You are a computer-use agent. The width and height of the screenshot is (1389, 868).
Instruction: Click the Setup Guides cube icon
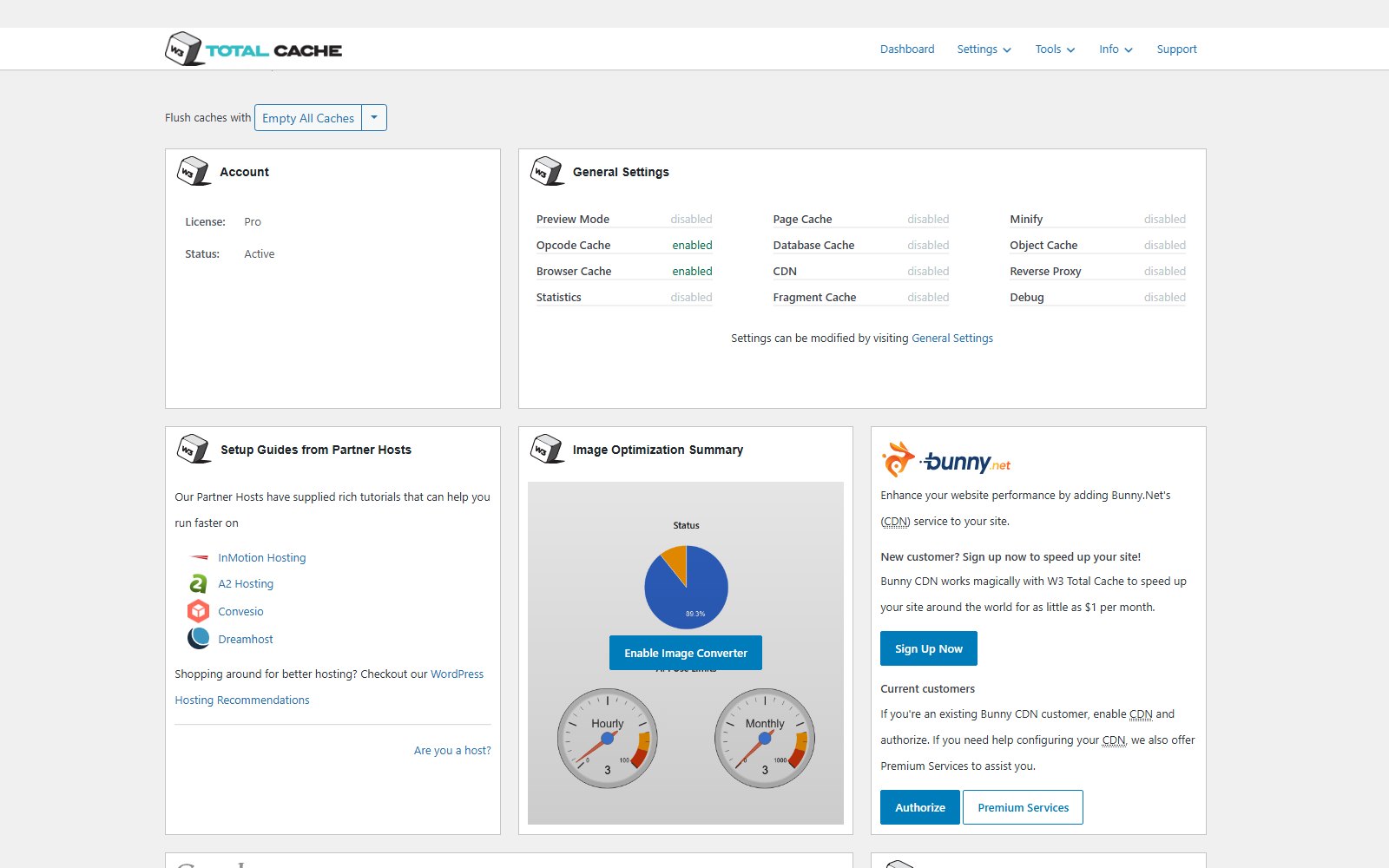(x=194, y=449)
